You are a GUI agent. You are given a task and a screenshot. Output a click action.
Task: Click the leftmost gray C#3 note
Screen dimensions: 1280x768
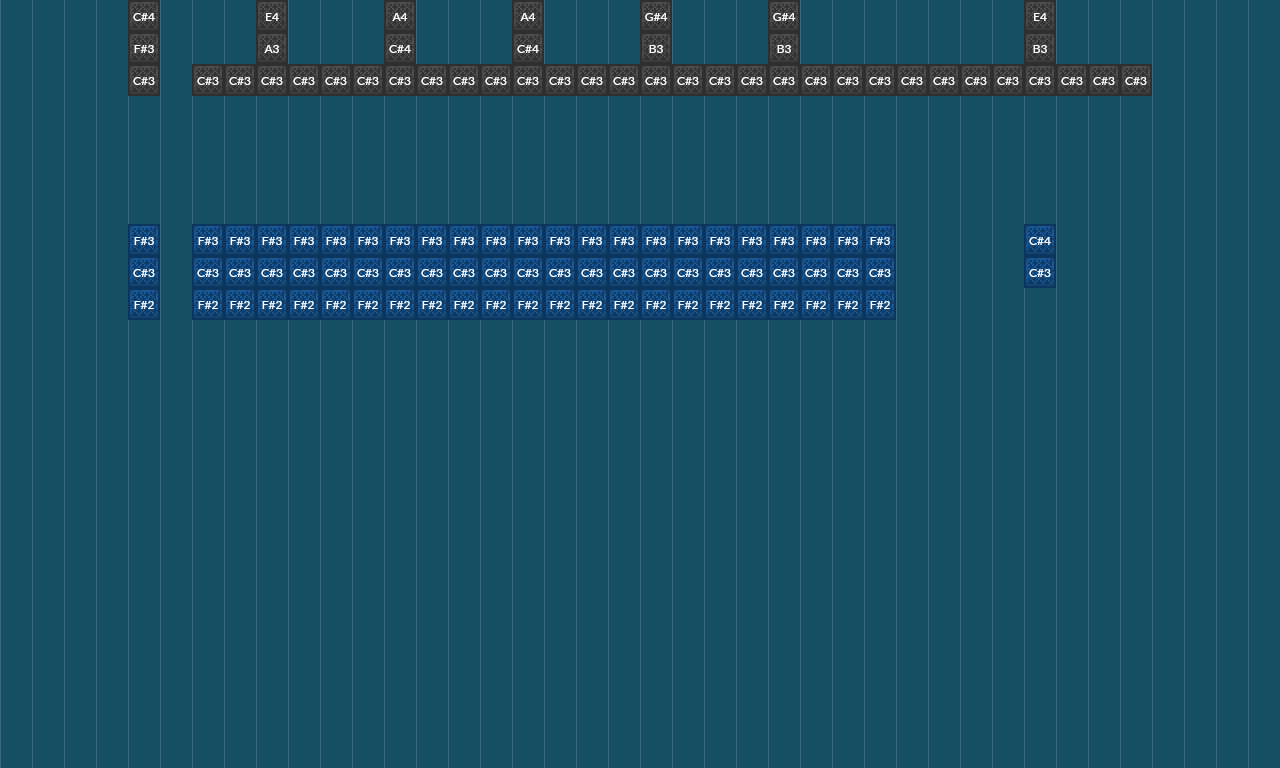(144, 81)
